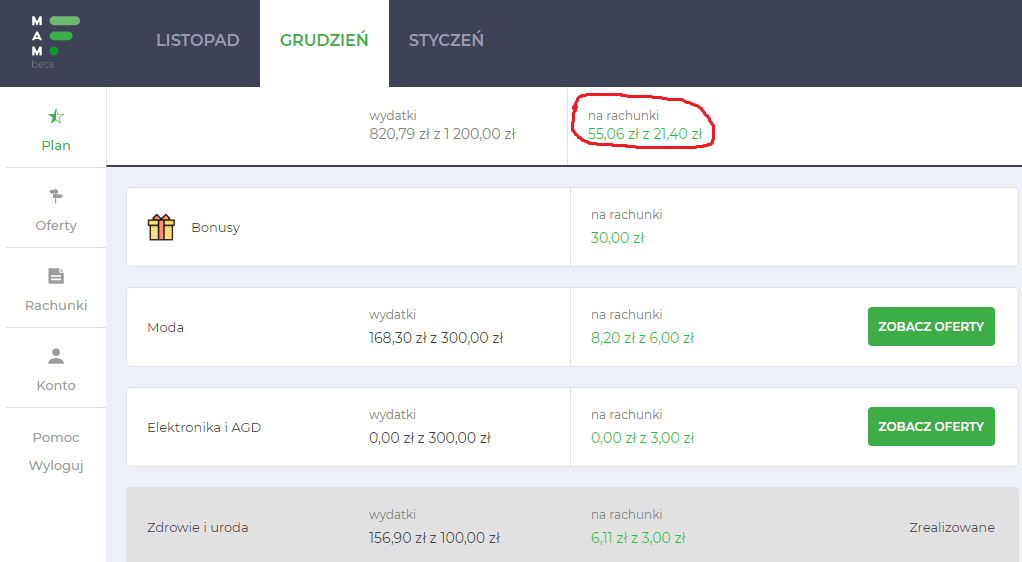Go to the Styczeń tab
Image resolution: width=1022 pixels, height=562 pixels.
point(446,41)
